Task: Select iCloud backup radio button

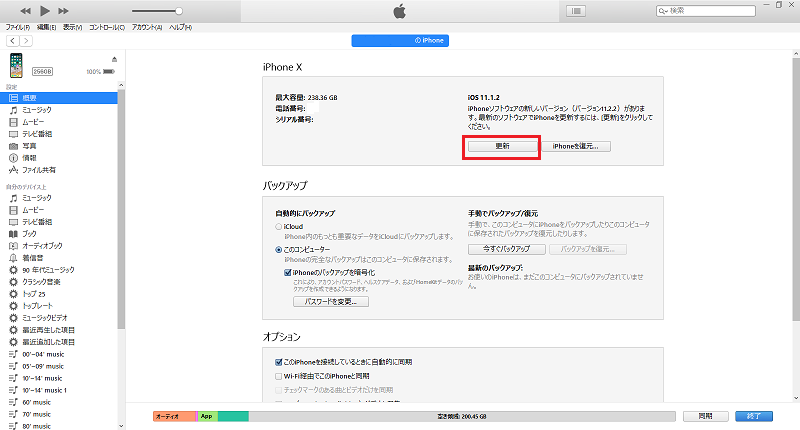Action: [x=279, y=226]
